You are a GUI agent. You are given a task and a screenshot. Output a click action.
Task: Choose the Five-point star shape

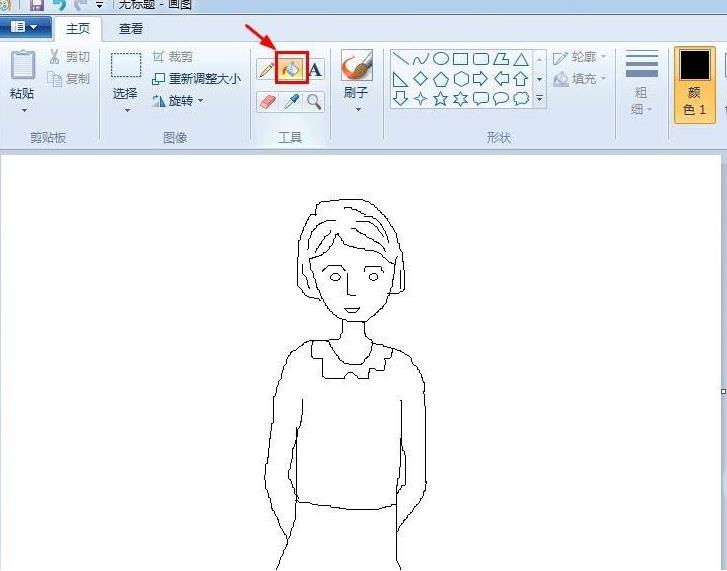(x=440, y=98)
